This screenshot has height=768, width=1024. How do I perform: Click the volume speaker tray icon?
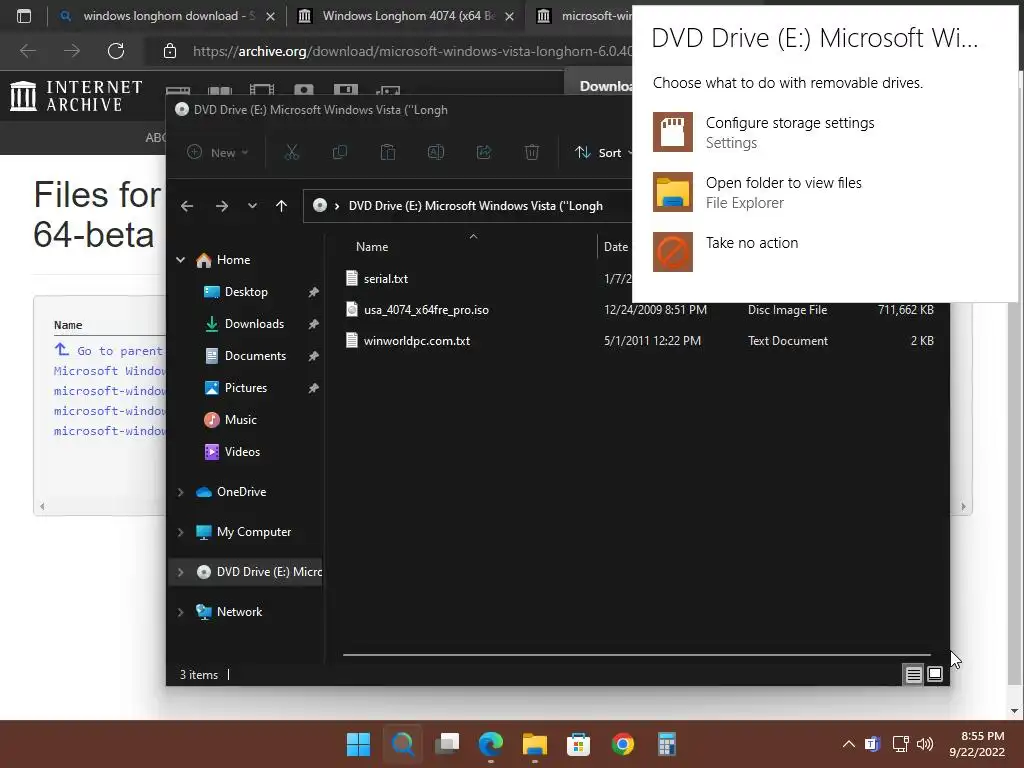click(925, 744)
